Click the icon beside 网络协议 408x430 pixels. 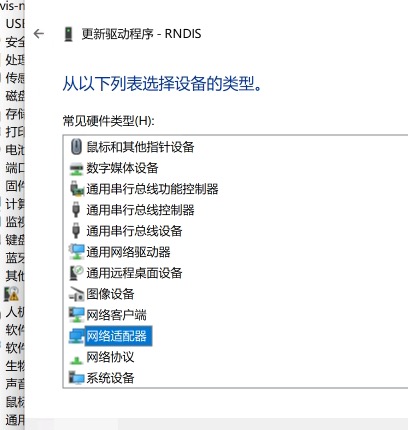tap(76, 360)
